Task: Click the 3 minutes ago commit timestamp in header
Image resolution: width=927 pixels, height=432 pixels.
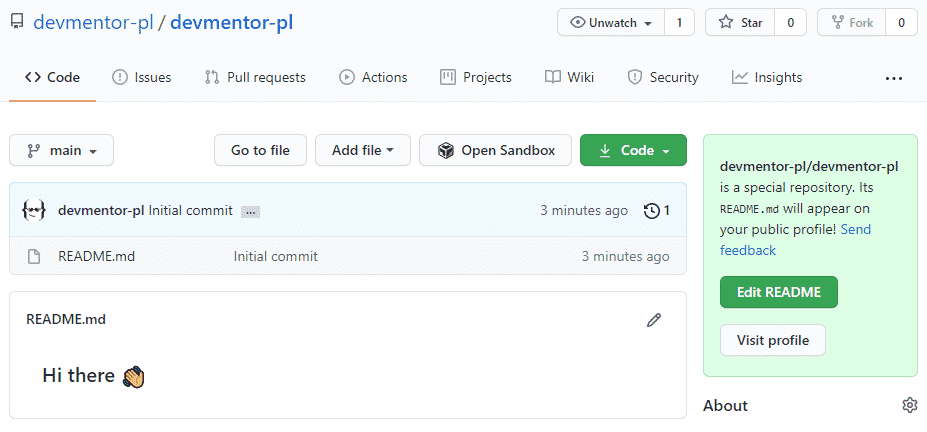Action: pyautogui.click(x=584, y=210)
